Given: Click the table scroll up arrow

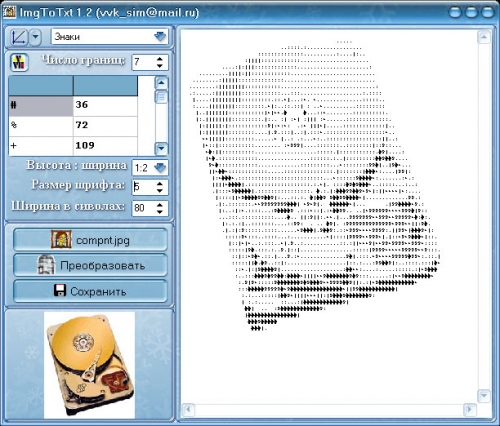Looking at the screenshot, I should pyautogui.click(x=161, y=83).
